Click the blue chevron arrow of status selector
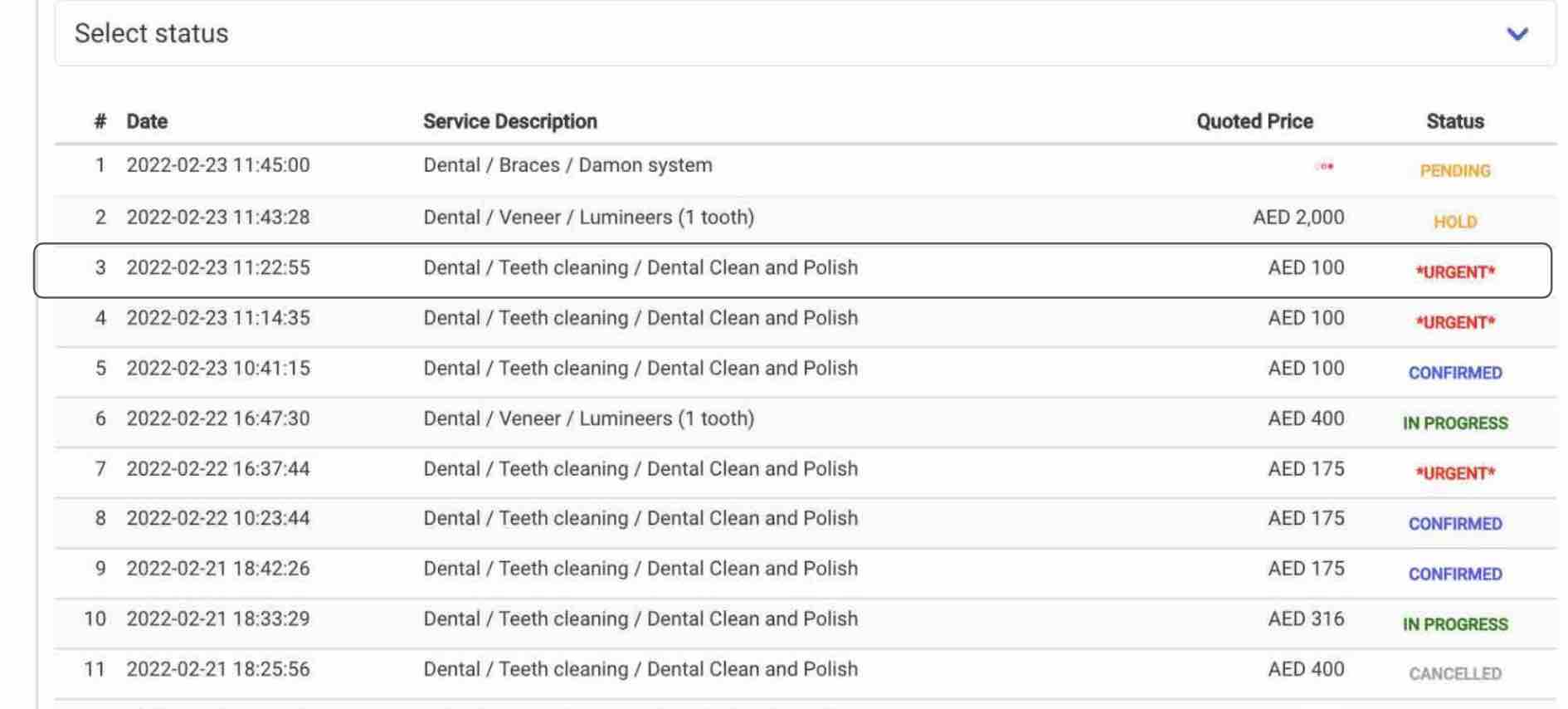Viewport: 1568px width, 709px height. pos(1517,34)
